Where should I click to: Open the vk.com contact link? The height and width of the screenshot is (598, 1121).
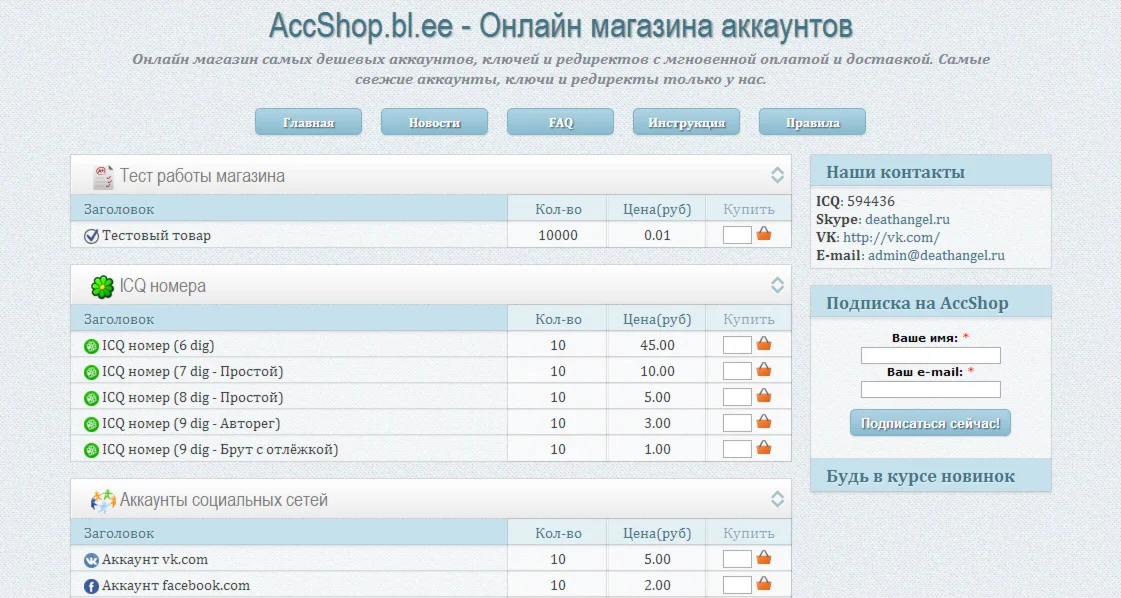click(x=891, y=237)
